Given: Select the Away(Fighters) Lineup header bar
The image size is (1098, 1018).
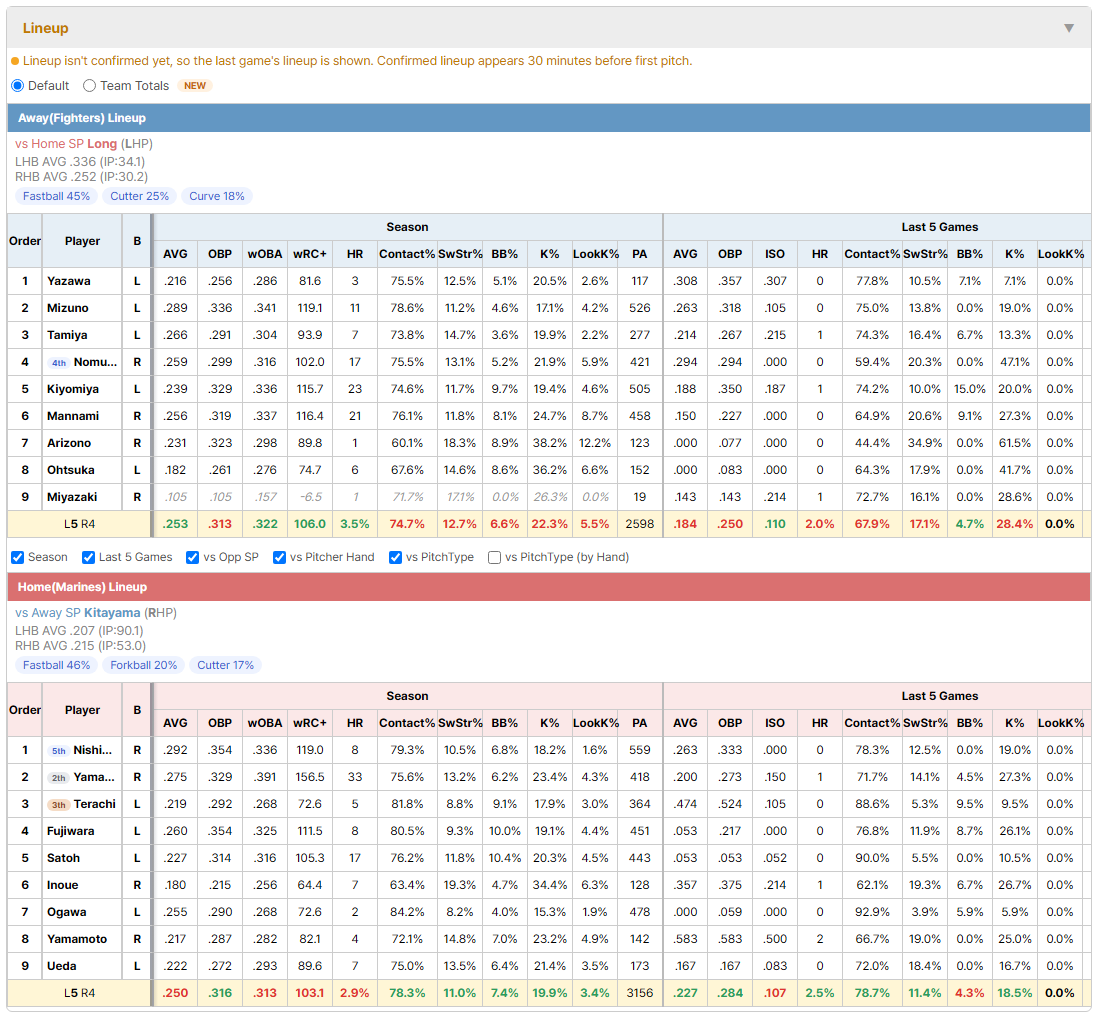Looking at the screenshot, I should coord(549,118).
